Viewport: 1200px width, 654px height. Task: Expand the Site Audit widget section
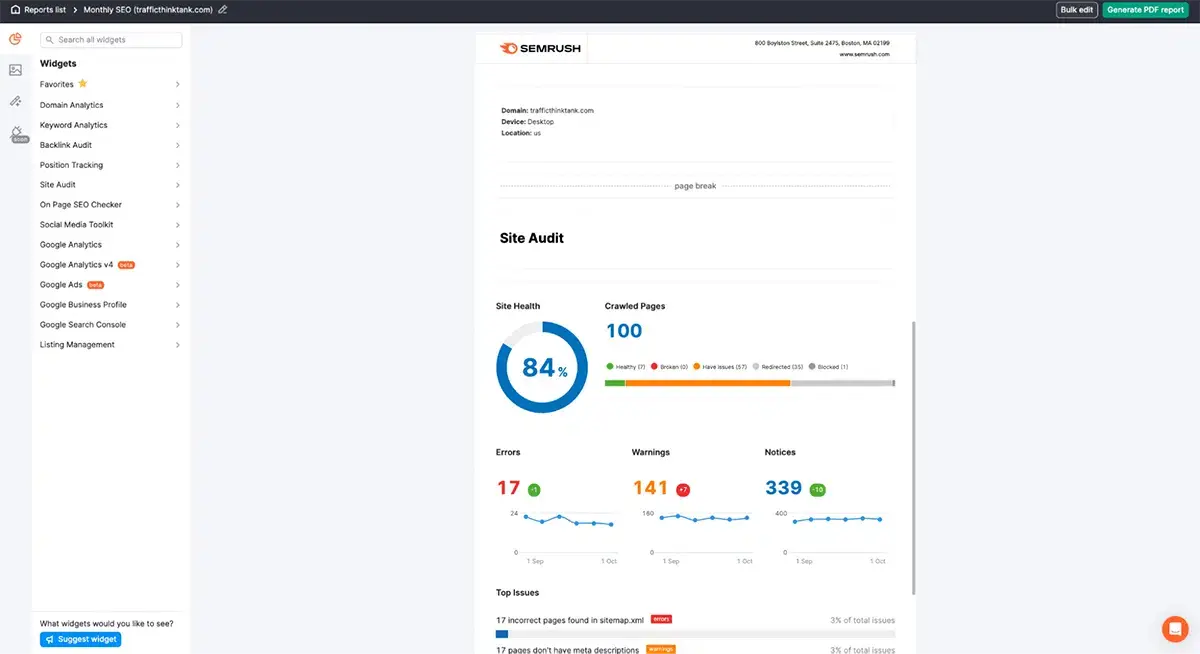point(57,184)
